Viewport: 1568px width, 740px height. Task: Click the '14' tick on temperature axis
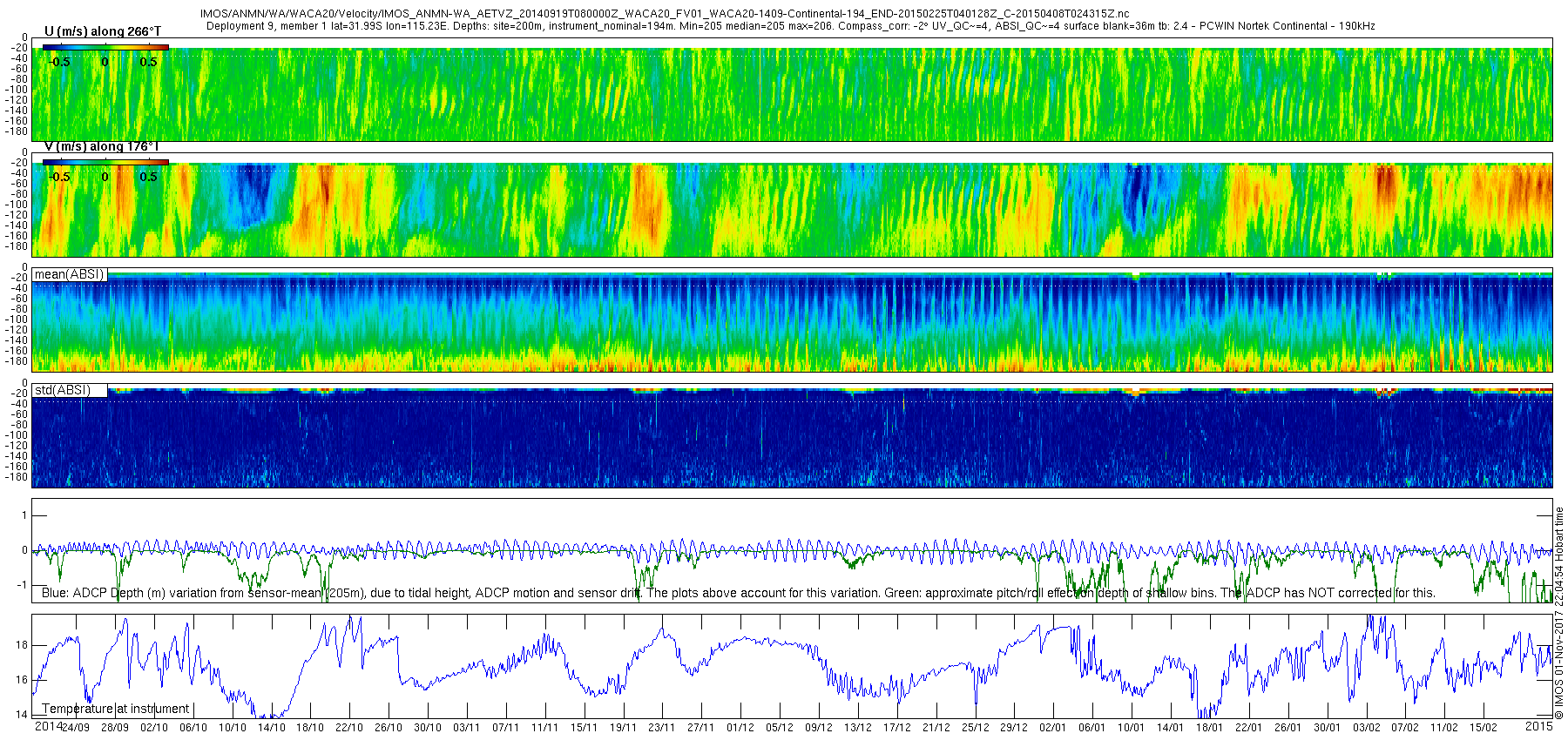(22, 715)
